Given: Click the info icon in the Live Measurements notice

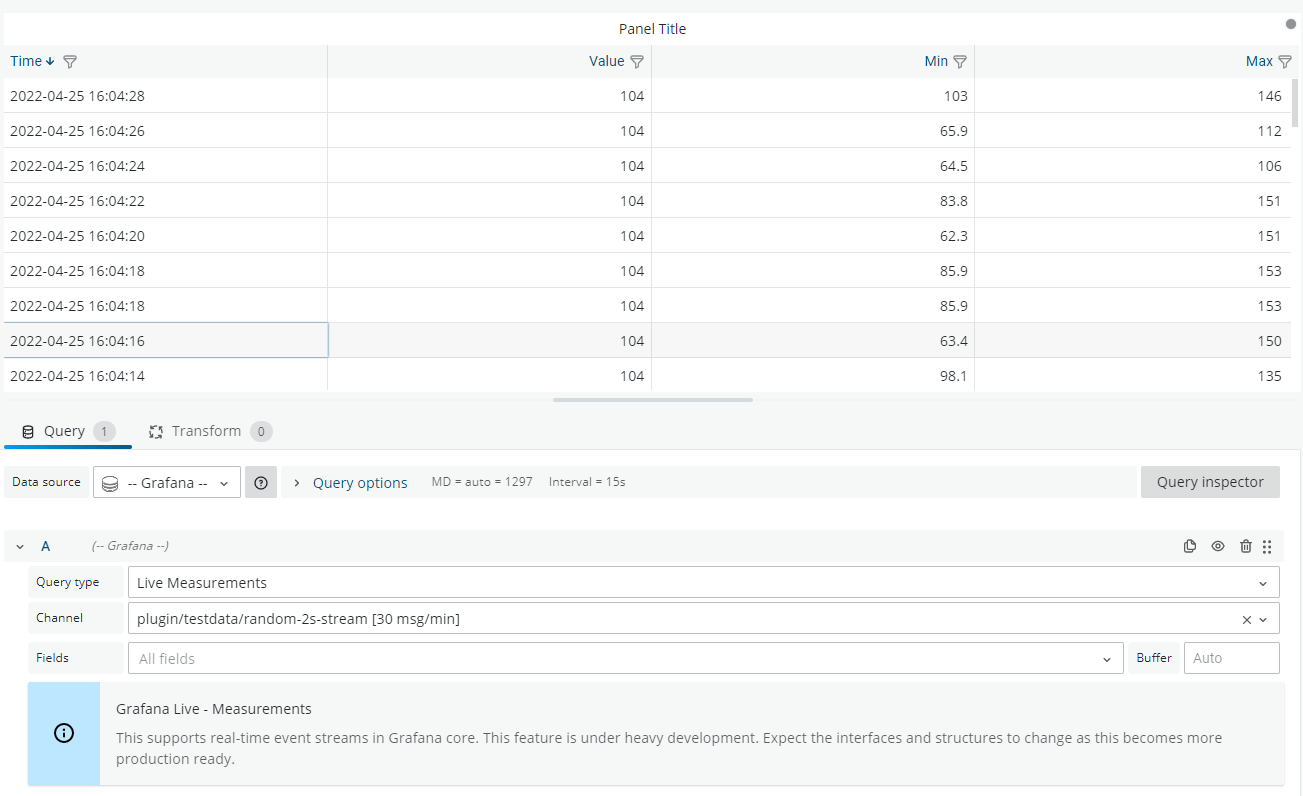Looking at the screenshot, I should 63,733.
